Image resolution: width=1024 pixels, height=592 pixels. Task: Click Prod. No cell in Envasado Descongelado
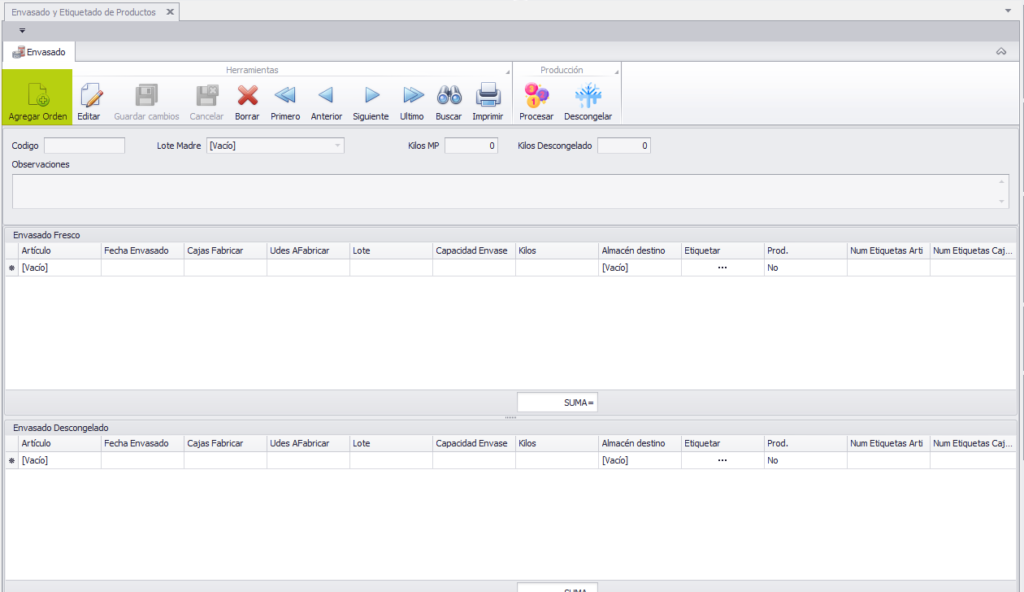[x=806, y=460]
